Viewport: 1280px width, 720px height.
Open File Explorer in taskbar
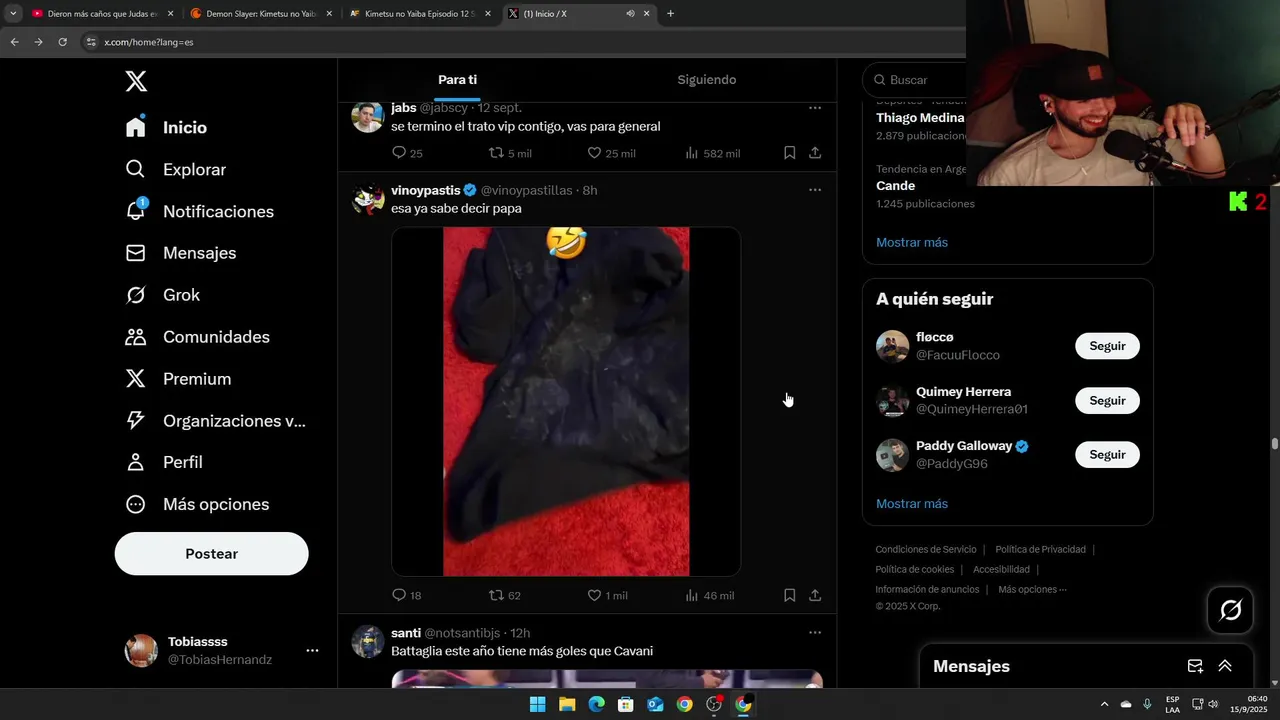(567, 704)
